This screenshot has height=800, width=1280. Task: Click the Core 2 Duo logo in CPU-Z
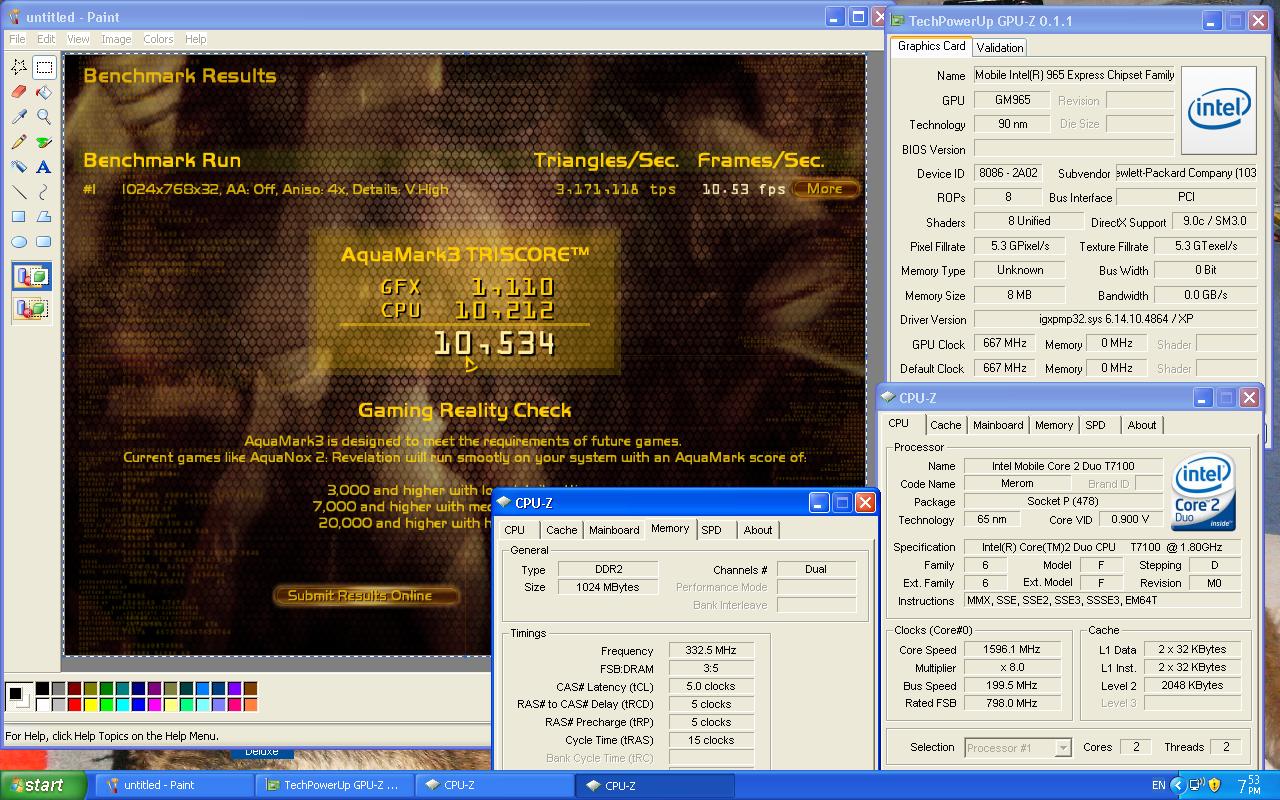click(x=1204, y=492)
